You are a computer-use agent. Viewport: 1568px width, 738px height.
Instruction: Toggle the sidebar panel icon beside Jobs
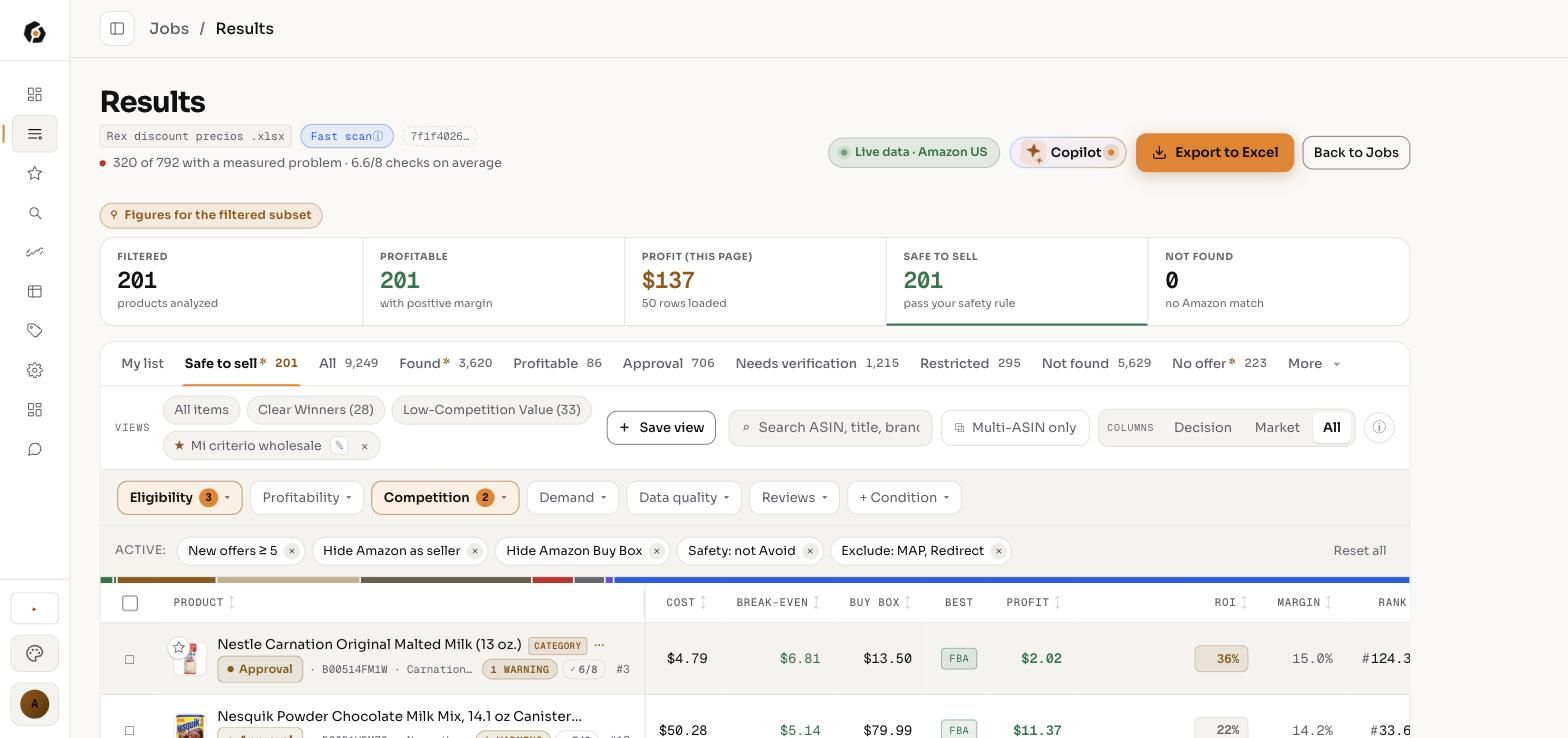[x=117, y=28]
